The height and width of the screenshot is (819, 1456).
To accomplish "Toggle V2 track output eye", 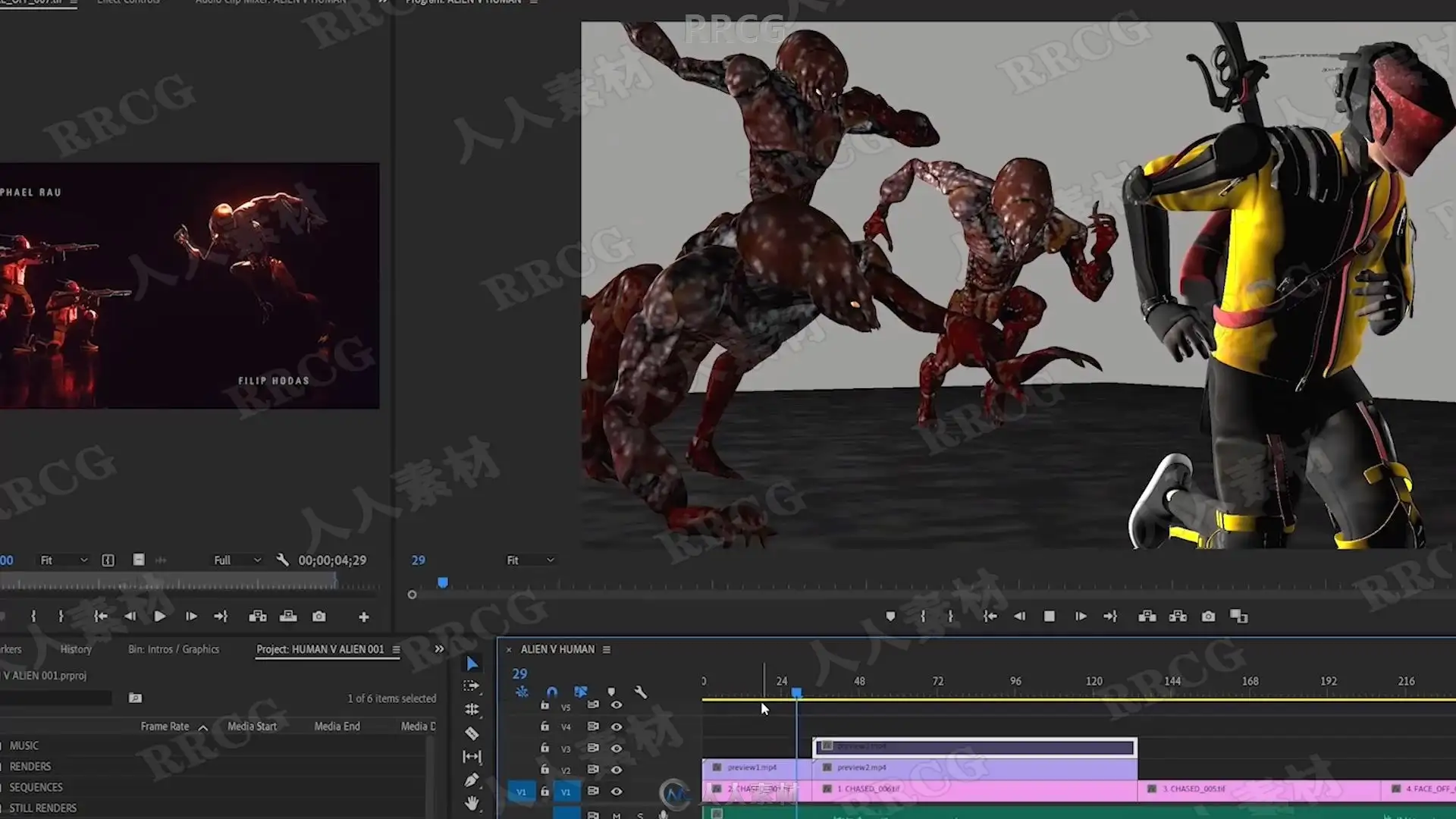I will coord(617,770).
